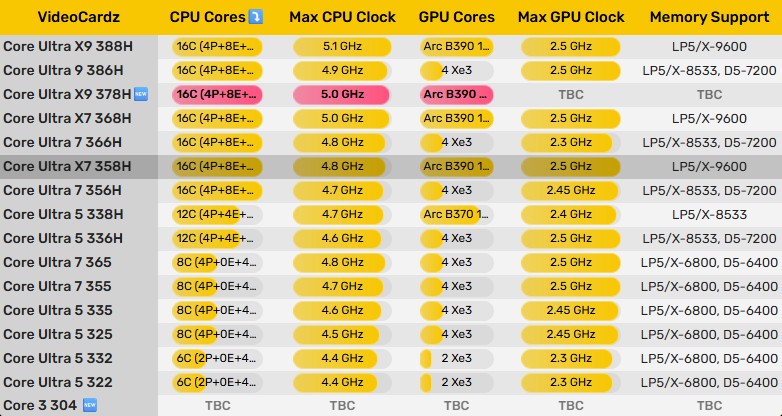Click the Memory Support column header
The height and width of the screenshot is (416, 782).
click(709, 17)
